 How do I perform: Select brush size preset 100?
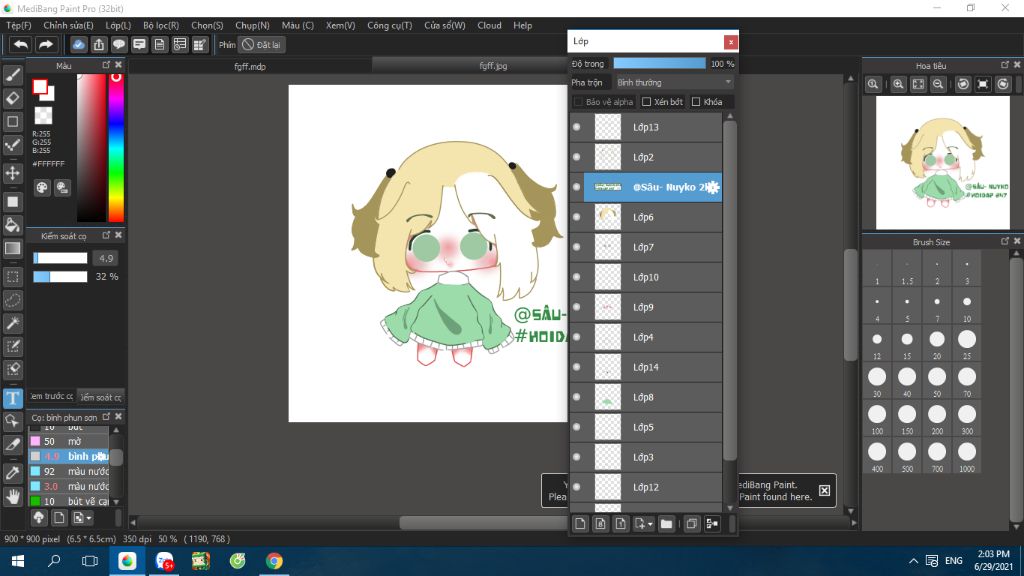click(877, 419)
